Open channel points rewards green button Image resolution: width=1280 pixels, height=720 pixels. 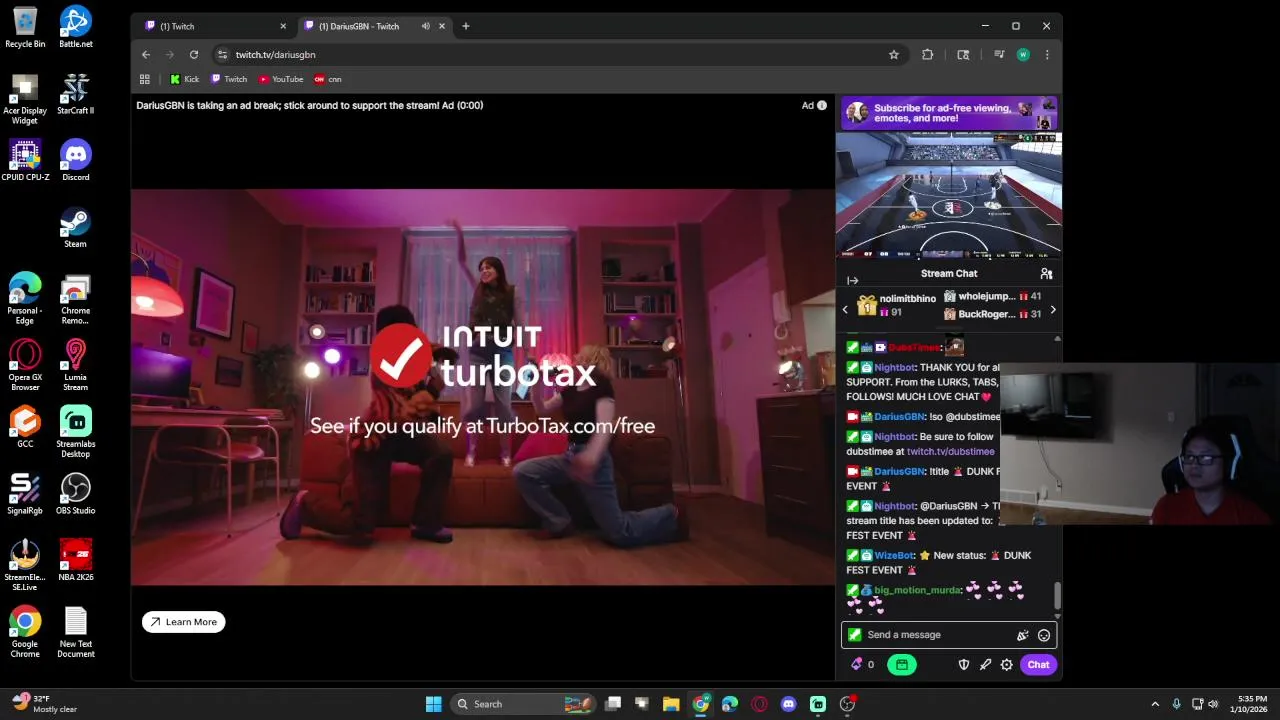(902, 665)
